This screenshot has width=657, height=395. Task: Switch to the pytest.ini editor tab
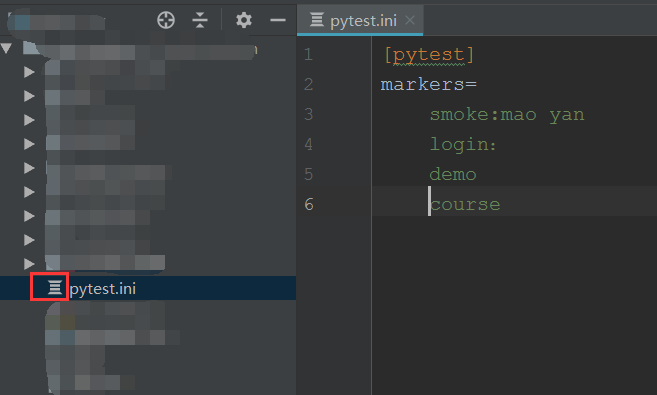pos(360,20)
